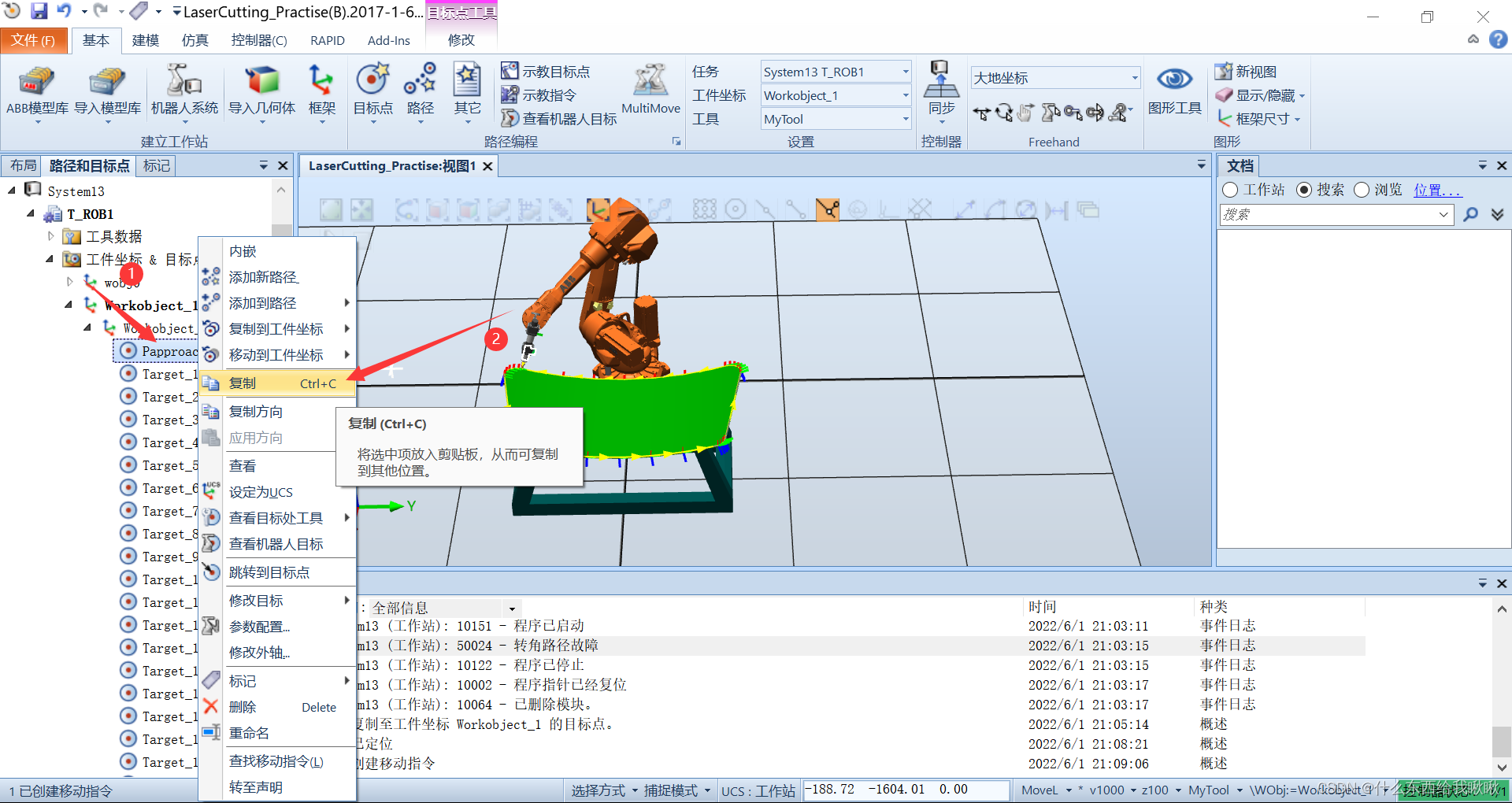The width and height of the screenshot is (1512, 803).
Task: Click the 导入模型库 import library icon
Action: pyautogui.click(x=107, y=91)
